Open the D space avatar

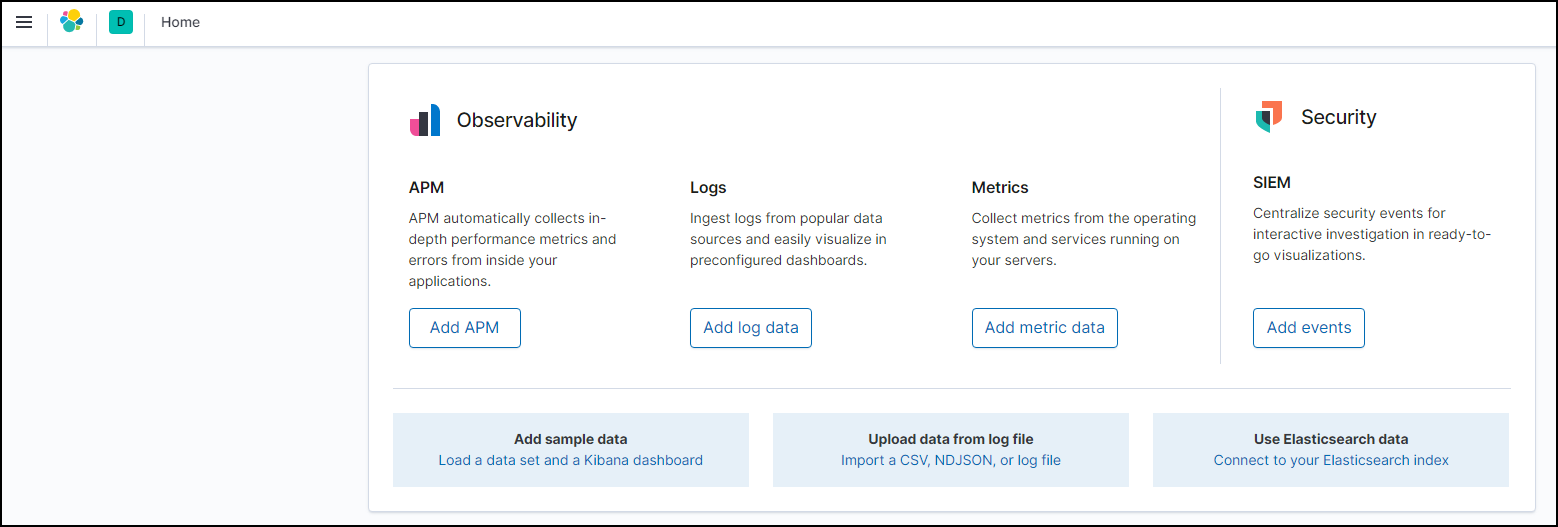click(121, 22)
